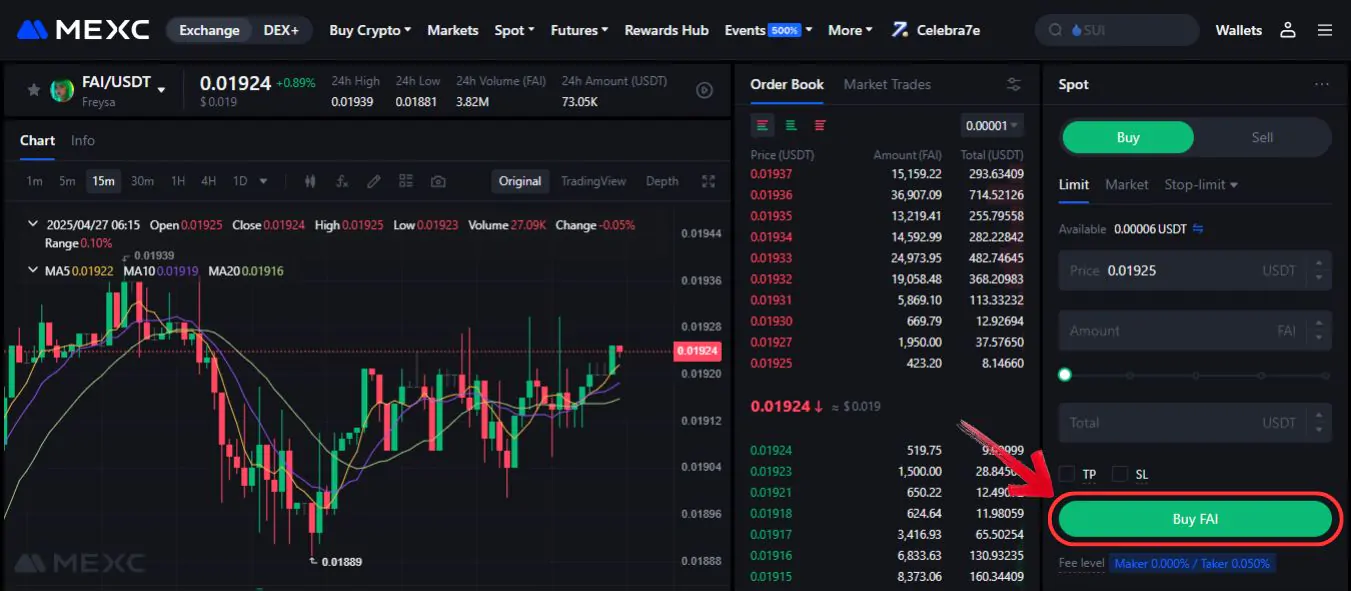The image size is (1351, 591).
Task: Click the Buy FAI button
Action: point(1195,519)
